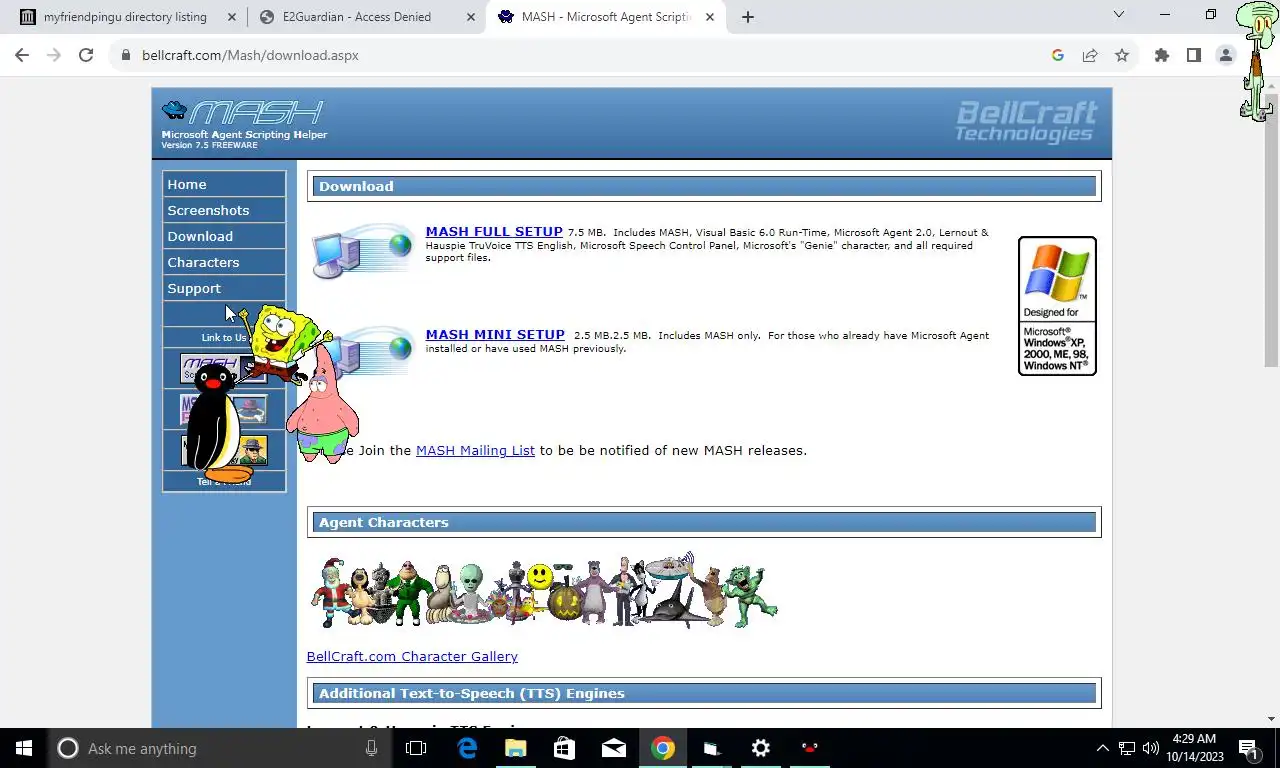Screen dimensions: 1280x768
Task: Click the Patrick Star agent character
Action: [323, 405]
